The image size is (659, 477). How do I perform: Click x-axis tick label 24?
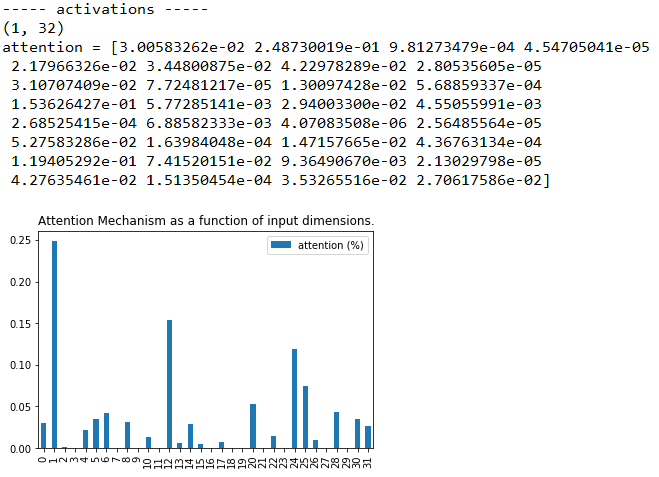[294, 462]
